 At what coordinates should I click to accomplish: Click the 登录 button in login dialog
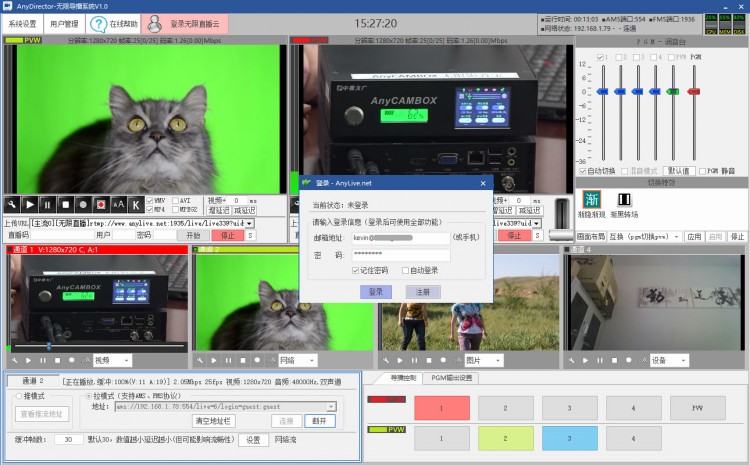tap(376, 292)
